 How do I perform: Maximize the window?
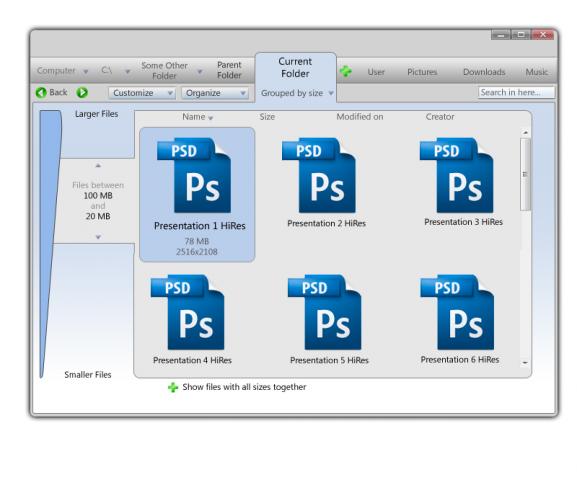[x=521, y=35]
